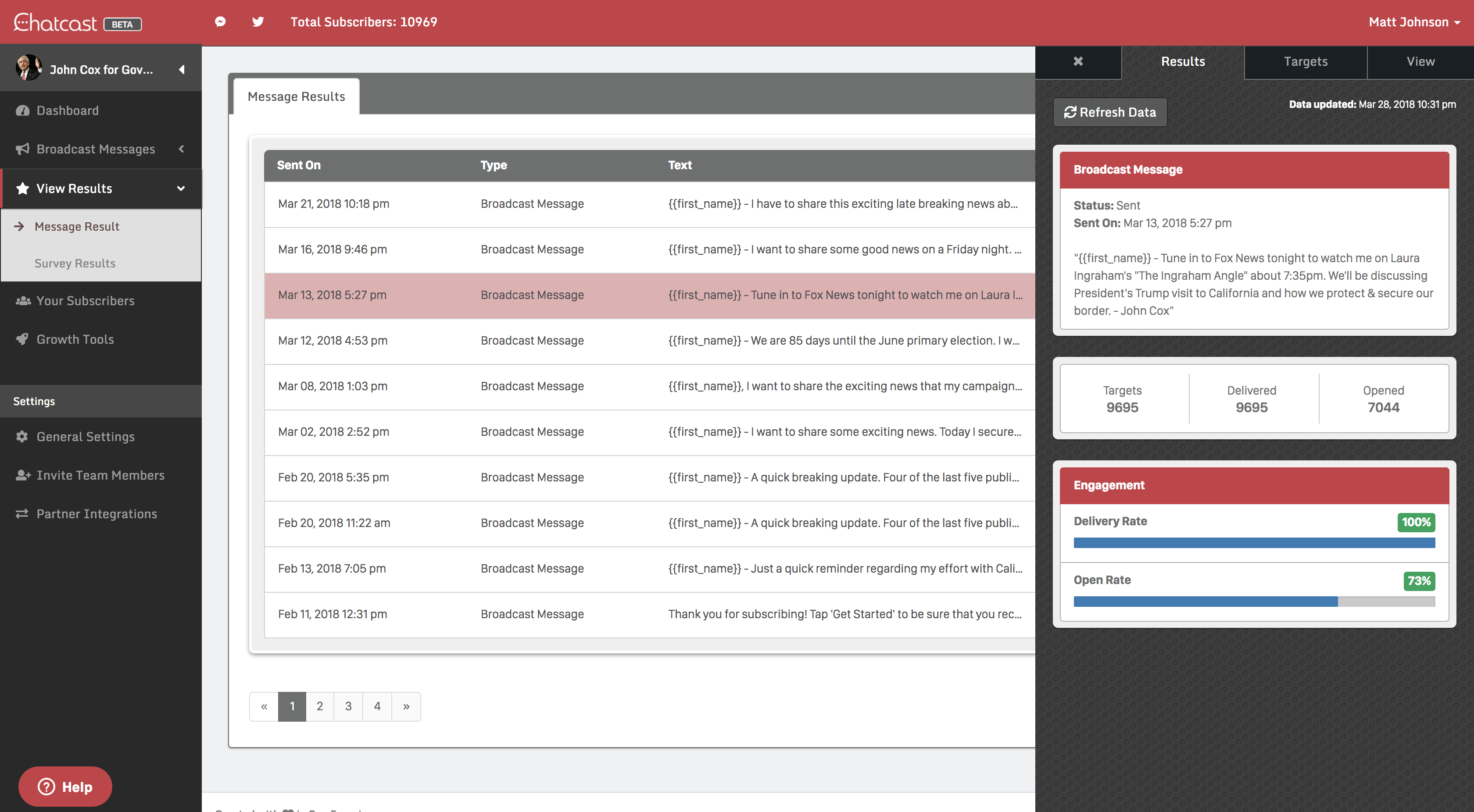
Task: Open the Matt Johnson user dropdown
Action: (x=1414, y=22)
